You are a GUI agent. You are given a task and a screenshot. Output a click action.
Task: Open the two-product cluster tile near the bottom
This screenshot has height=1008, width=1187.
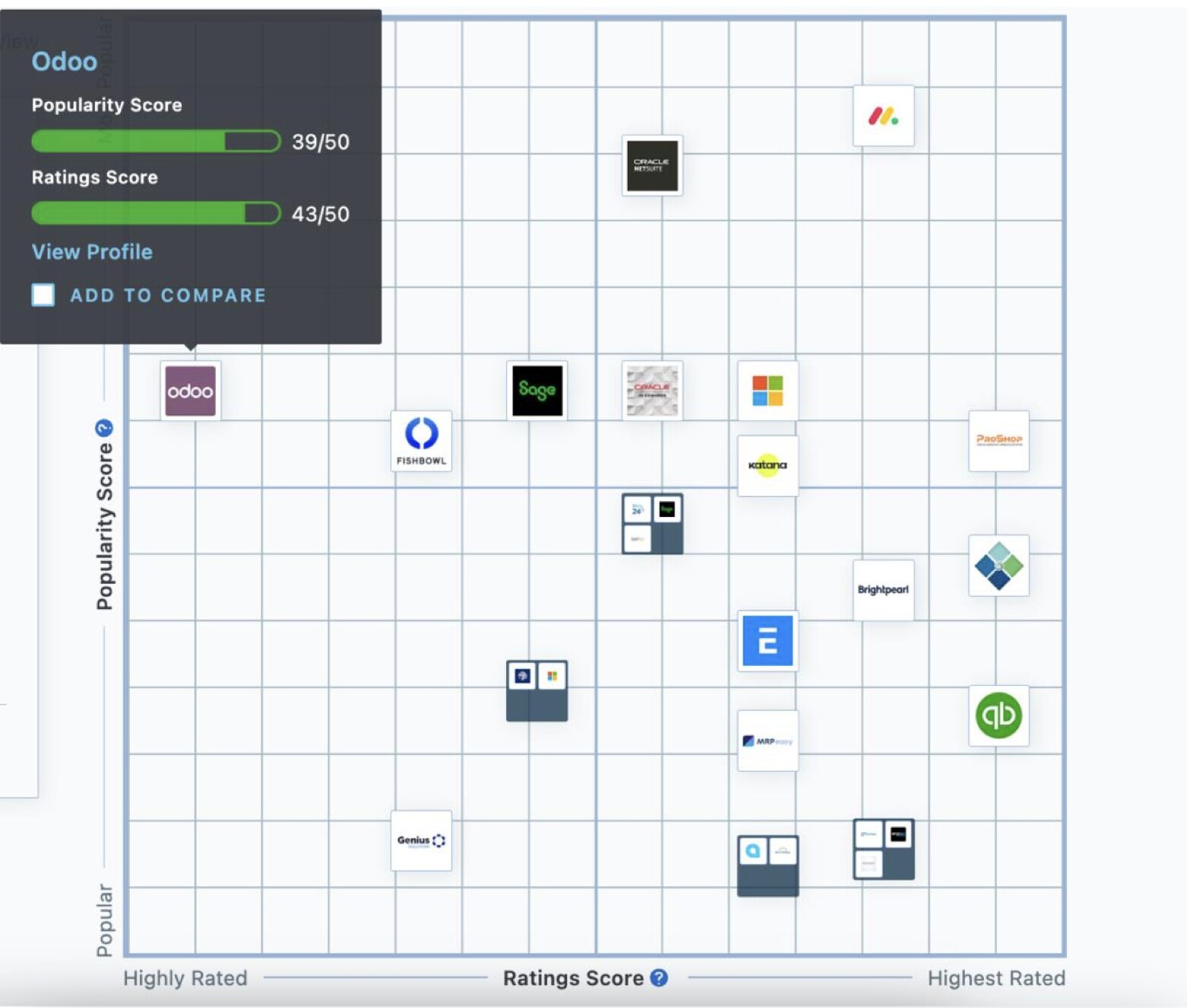768,866
